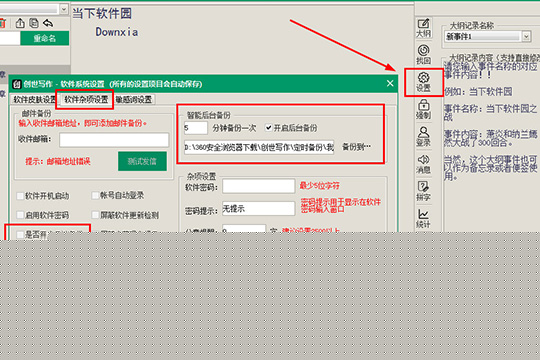
Task: Click the export upload arrow toolbar icon
Action: point(20,23)
